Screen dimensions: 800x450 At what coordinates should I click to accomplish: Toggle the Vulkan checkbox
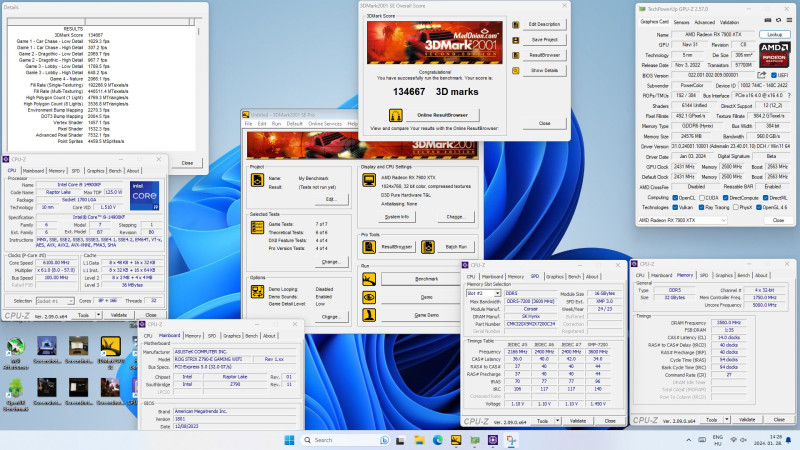click(675, 207)
